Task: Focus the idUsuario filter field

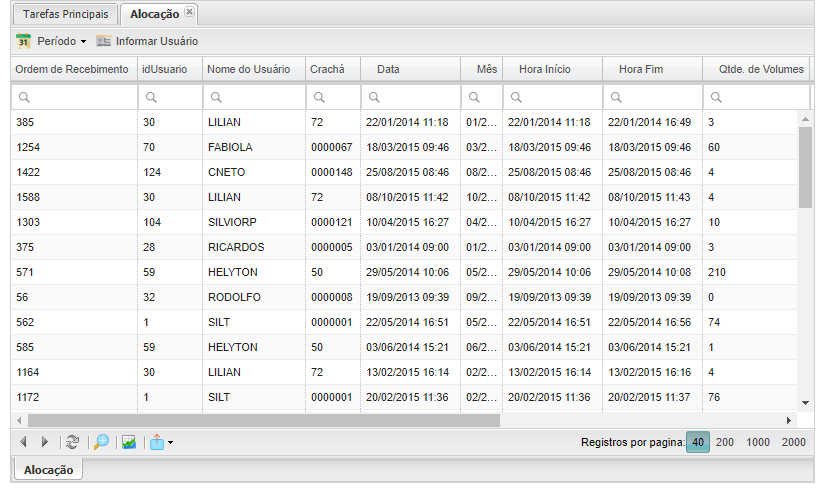Action: pos(170,97)
